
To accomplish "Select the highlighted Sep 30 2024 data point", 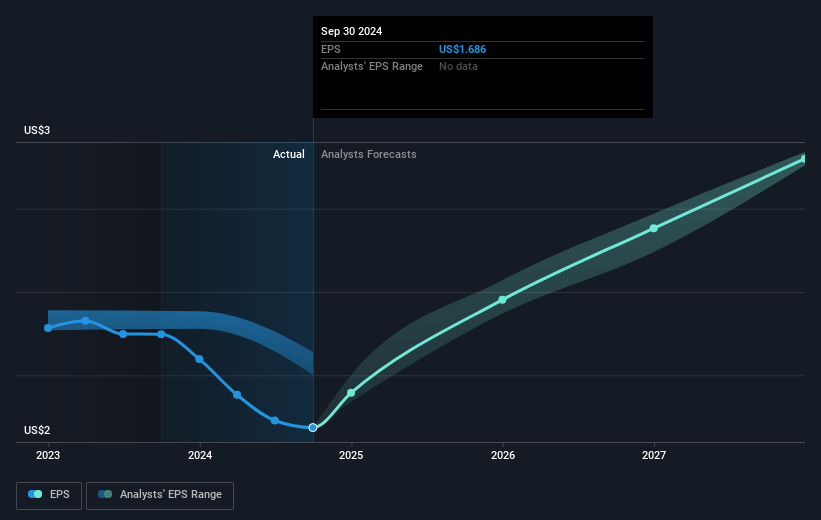I will (313, 428).
